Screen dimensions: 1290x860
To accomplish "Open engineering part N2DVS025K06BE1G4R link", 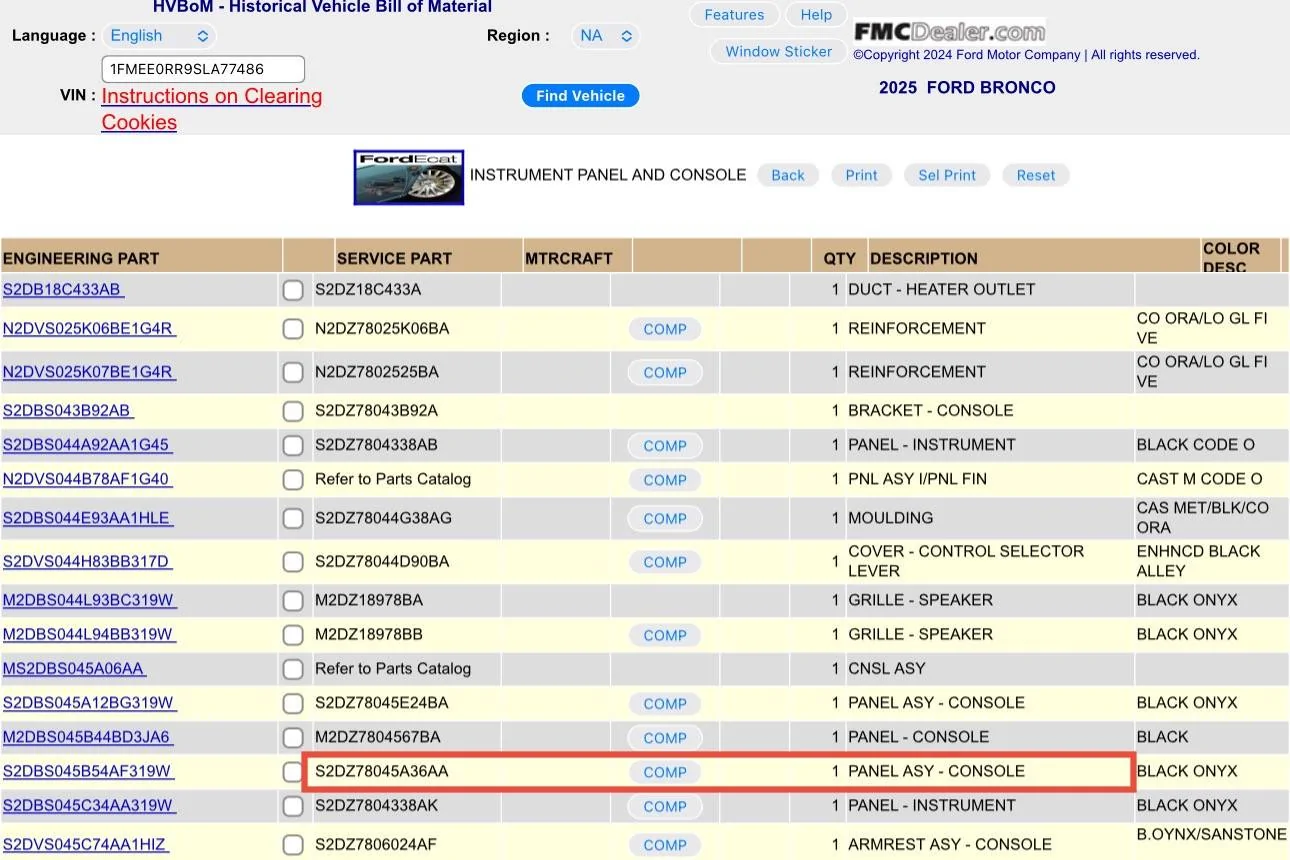I will pyautogui.click(x=89, y=329).
